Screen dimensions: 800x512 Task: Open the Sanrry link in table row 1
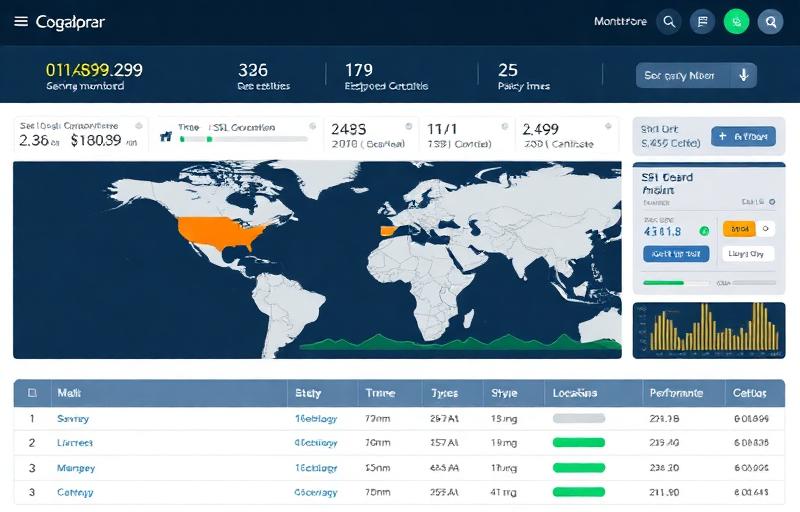pos(73,419)
